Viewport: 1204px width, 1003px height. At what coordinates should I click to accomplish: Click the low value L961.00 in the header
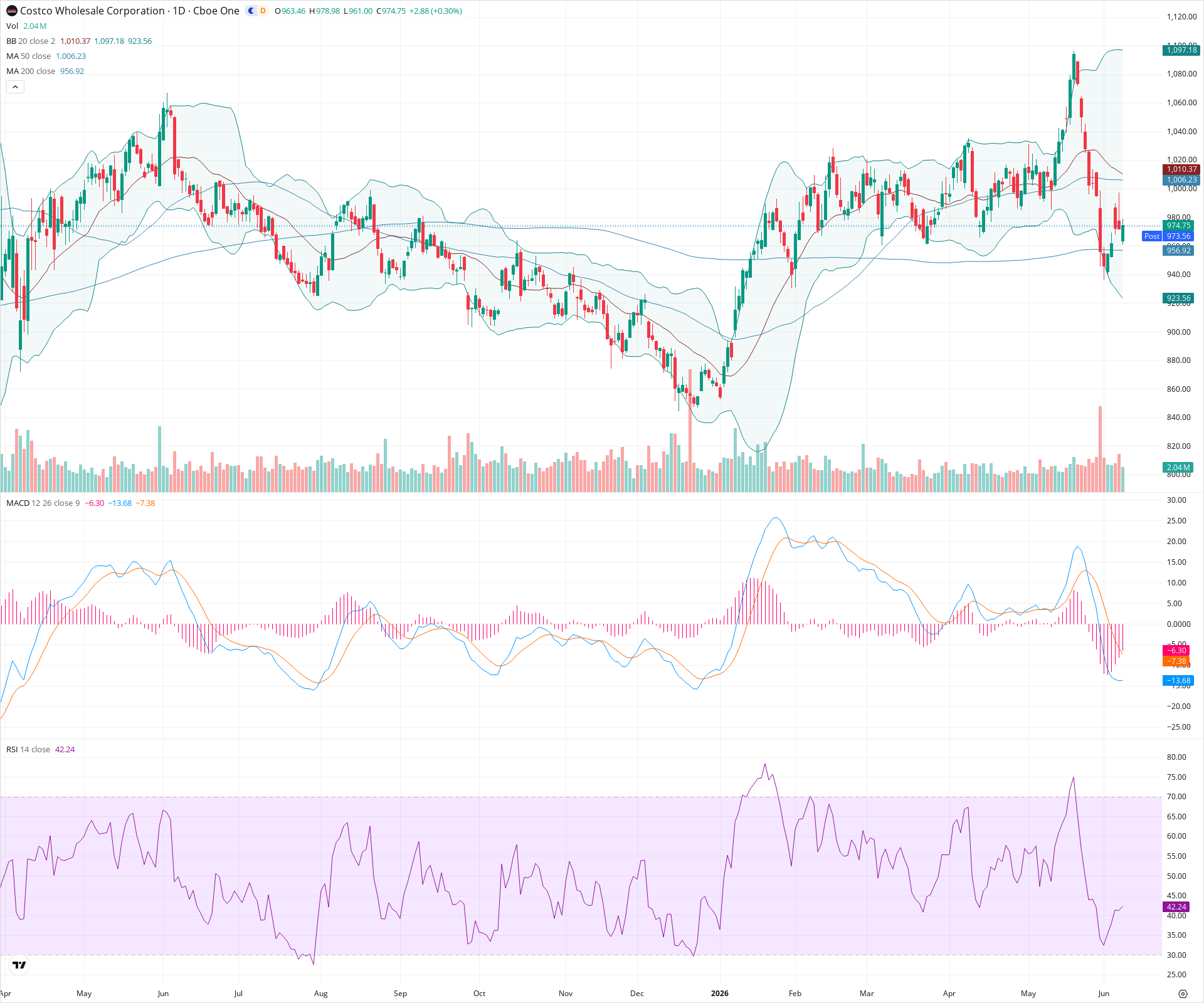(358, 11)
